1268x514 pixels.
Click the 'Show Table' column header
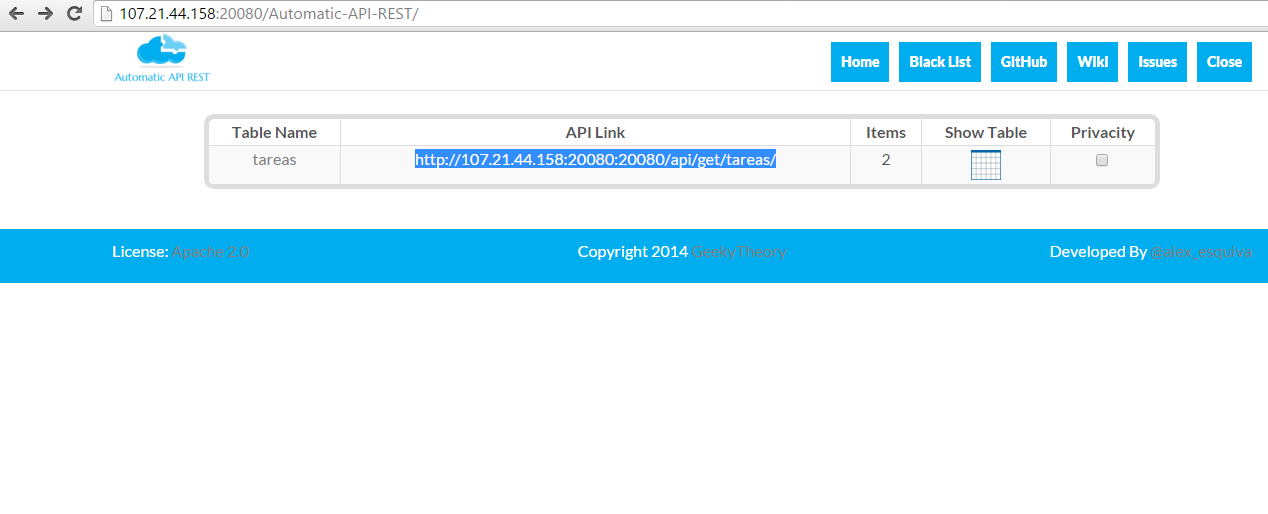pos(986,132)
